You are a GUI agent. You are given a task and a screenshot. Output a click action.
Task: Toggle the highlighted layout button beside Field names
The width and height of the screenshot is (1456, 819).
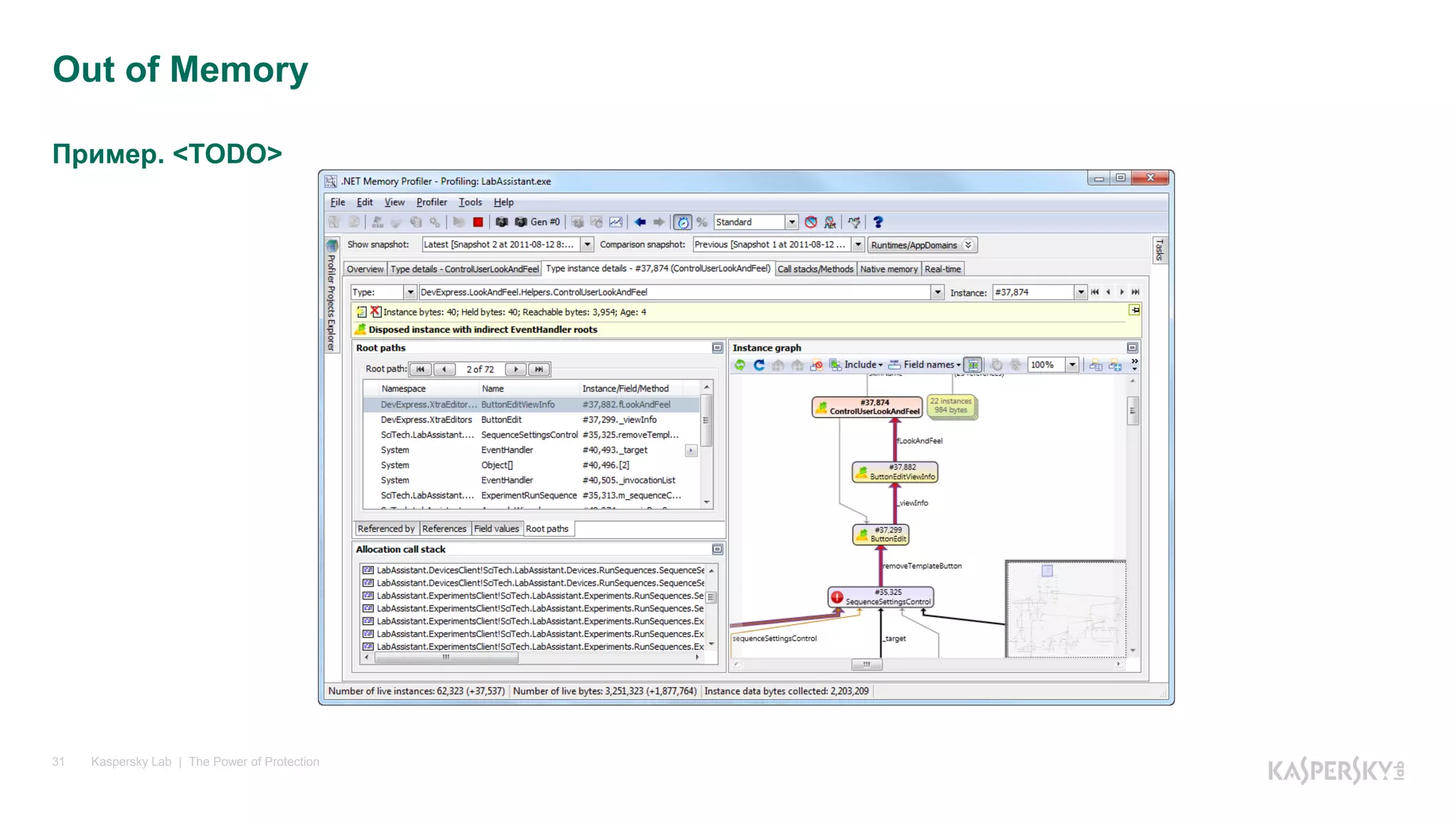(x=973, y=365)
